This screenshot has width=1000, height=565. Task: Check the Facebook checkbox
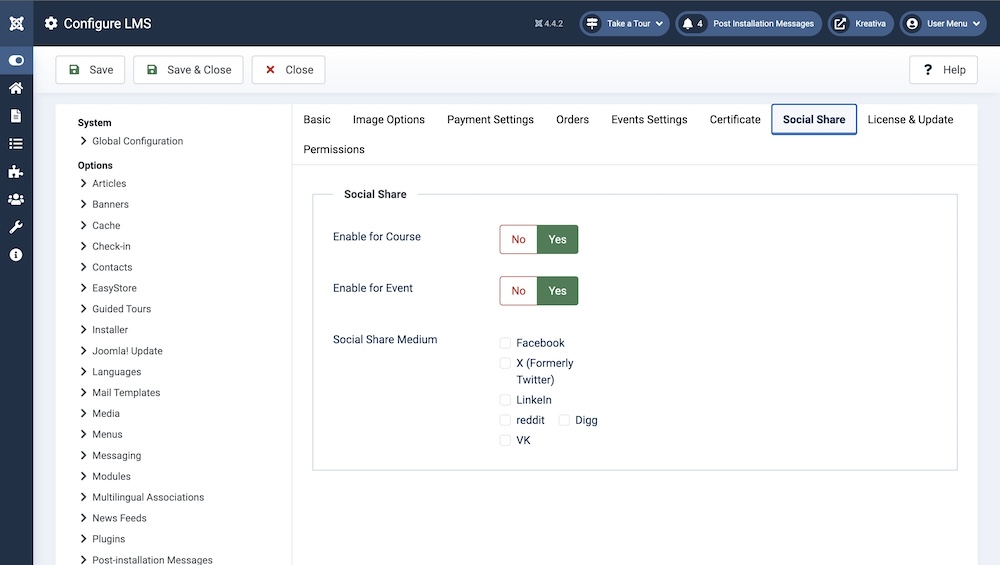coord(505,343)
